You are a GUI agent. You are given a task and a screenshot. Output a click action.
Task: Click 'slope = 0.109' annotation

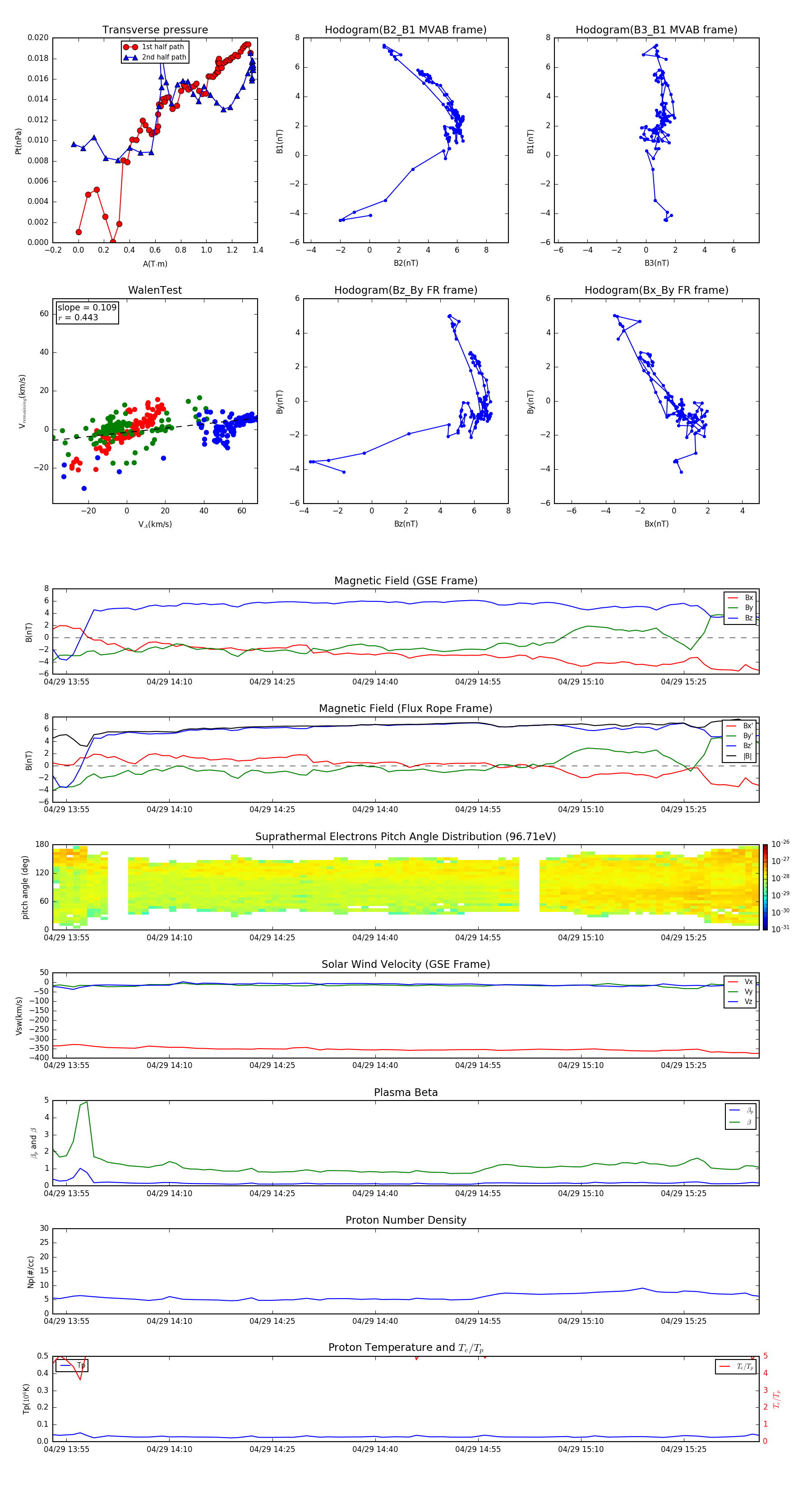pyautogui.click(x=87, y=308)
